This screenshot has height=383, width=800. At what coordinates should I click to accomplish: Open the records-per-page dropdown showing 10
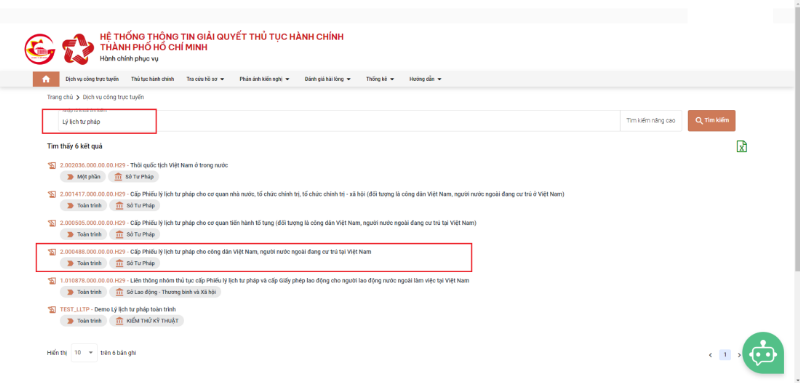pos(84,352)
